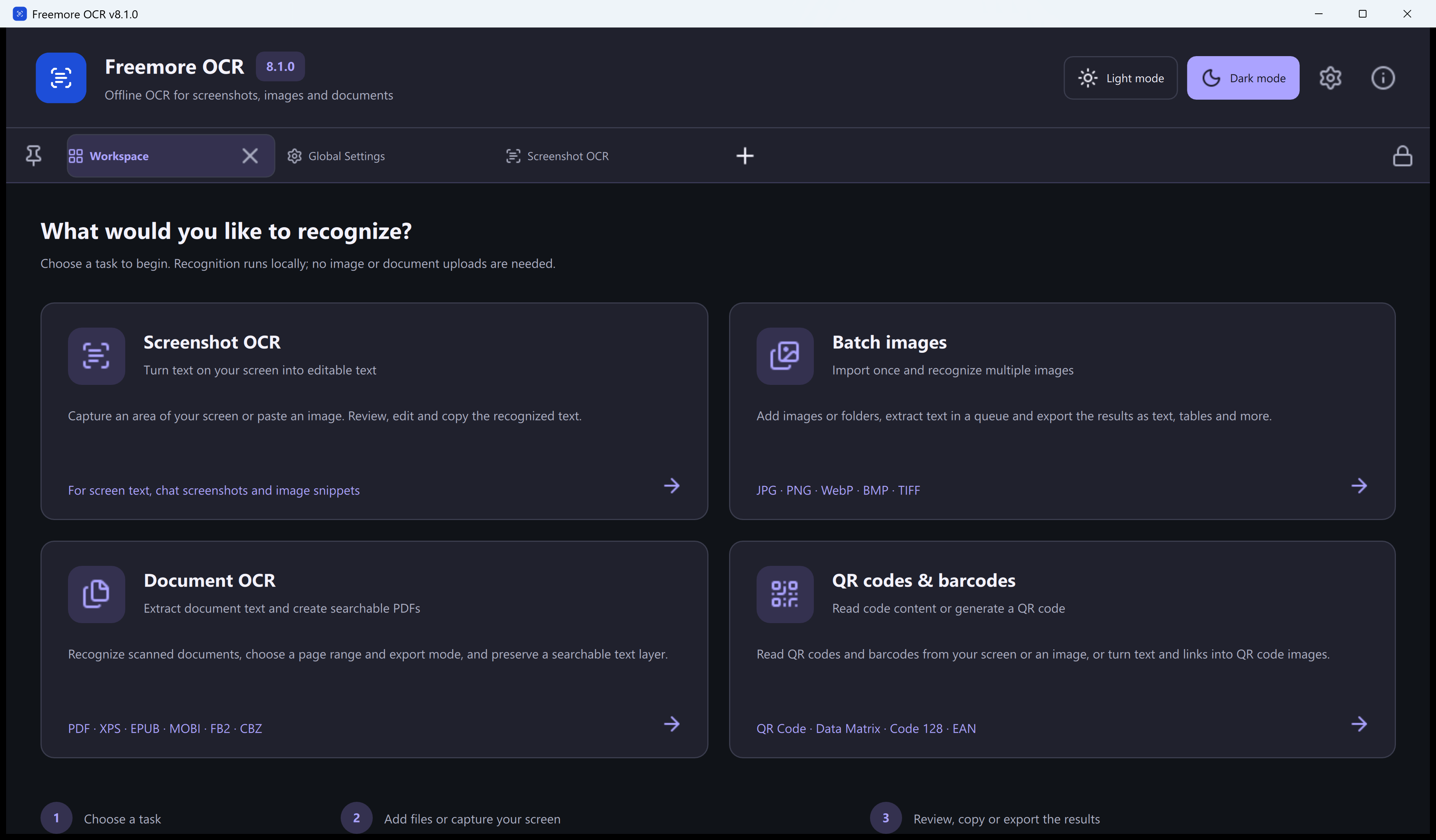Close the Workspace tab
The width and height of the screenshot is (1436, 840).
pyautogui.click(x=250, y=155)
